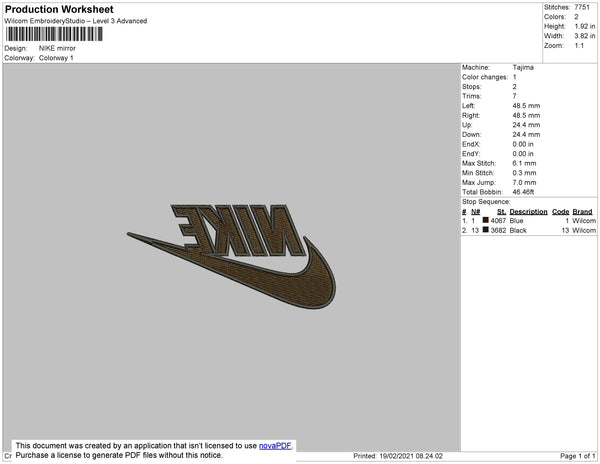Click the stitch count 3682 in the Black row
Image resolution: width=600 pixels, height=464 pixels.
(498, 230)
